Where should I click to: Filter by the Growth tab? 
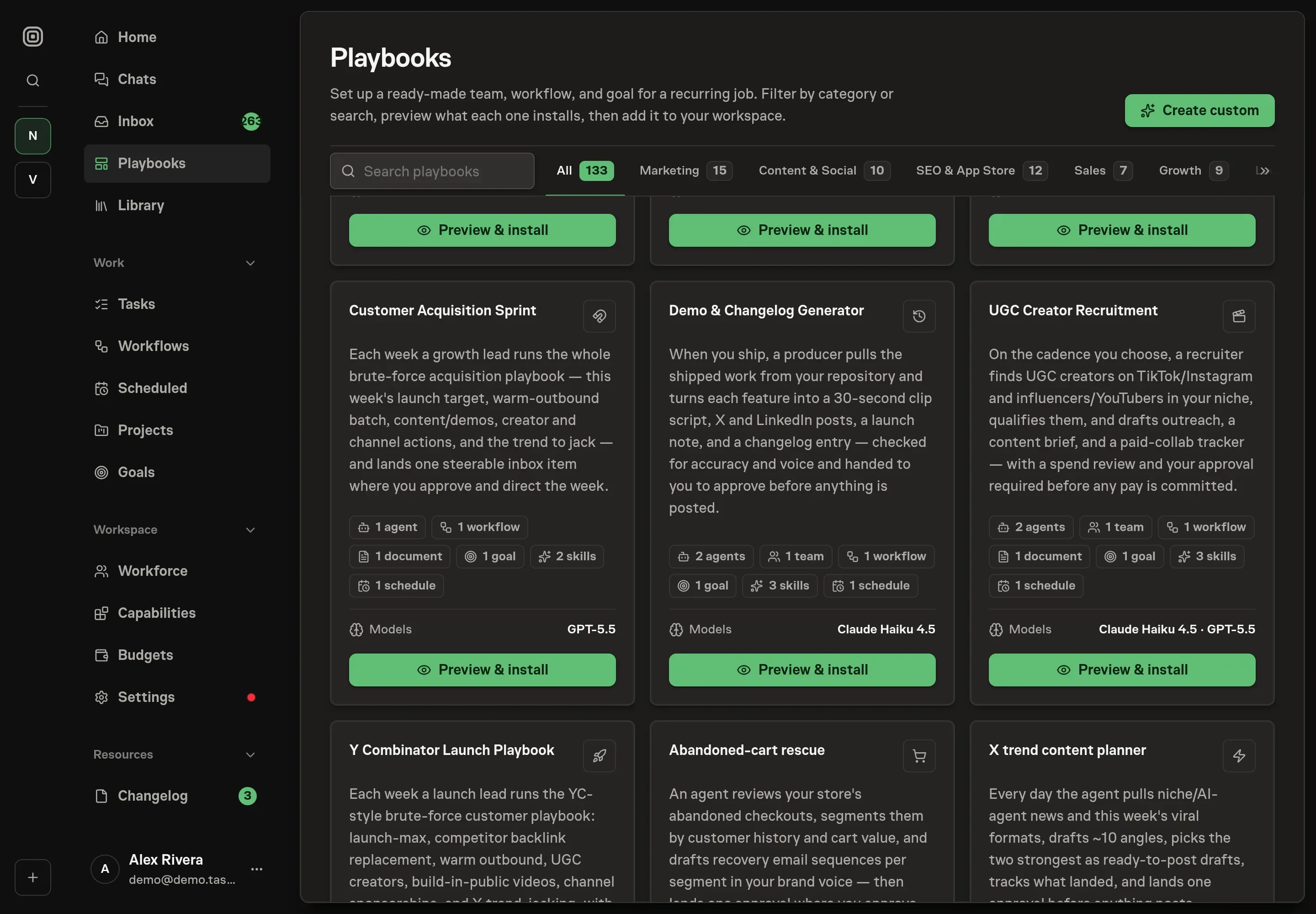[x=1194, y=170]
